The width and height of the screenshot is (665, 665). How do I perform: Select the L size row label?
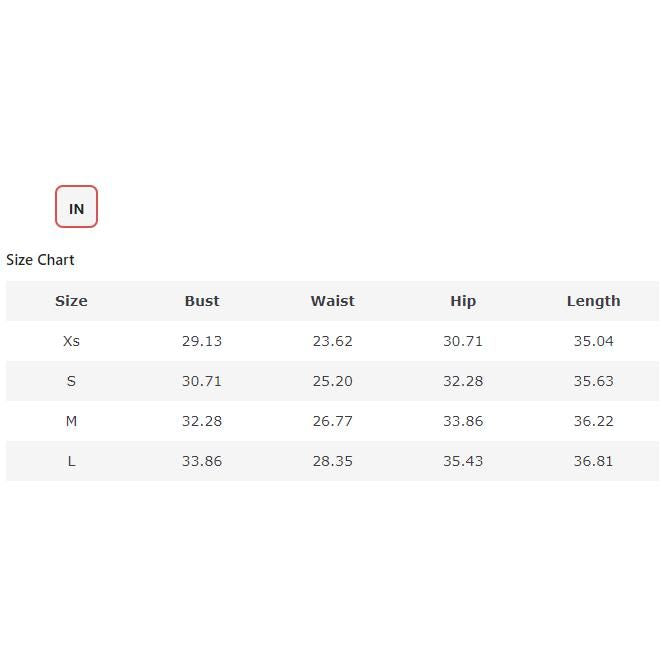[71, 461]
